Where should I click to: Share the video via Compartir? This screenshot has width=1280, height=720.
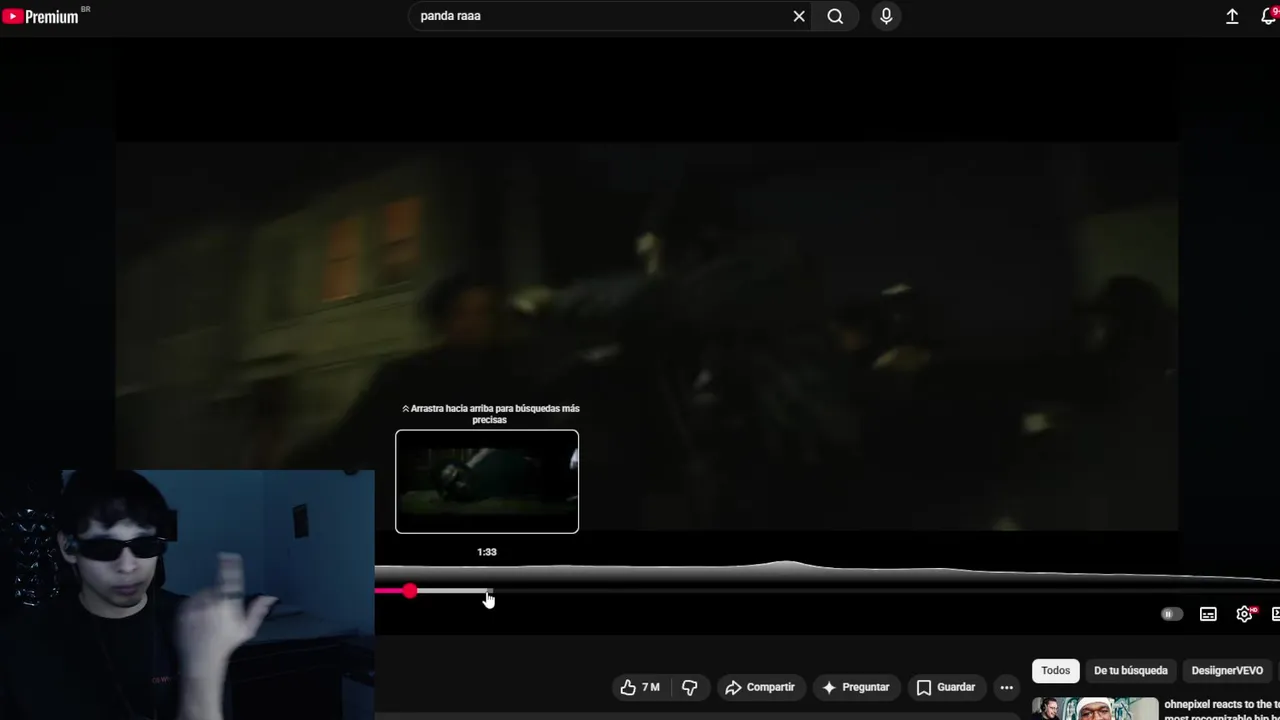coord(760,687)
